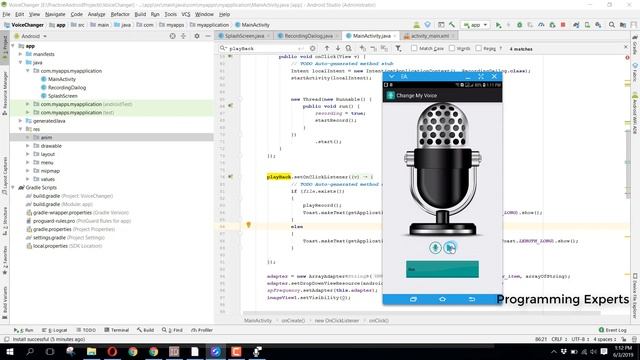
Task: Expand the generatedJava folder
Action: [20, 121]
